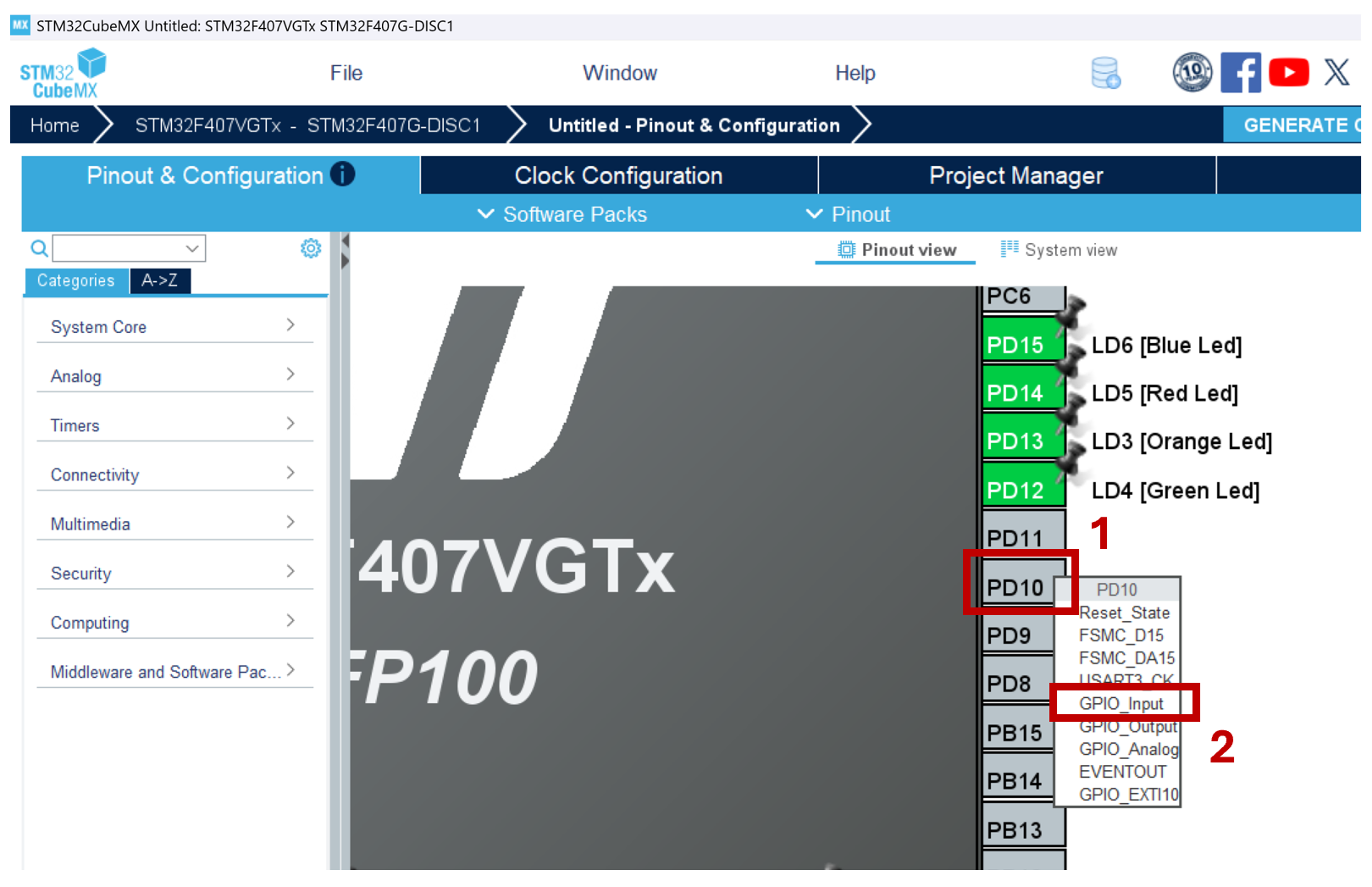Expand the Computing category
This screenshot has height=887, width=1372.
point(174,622)
